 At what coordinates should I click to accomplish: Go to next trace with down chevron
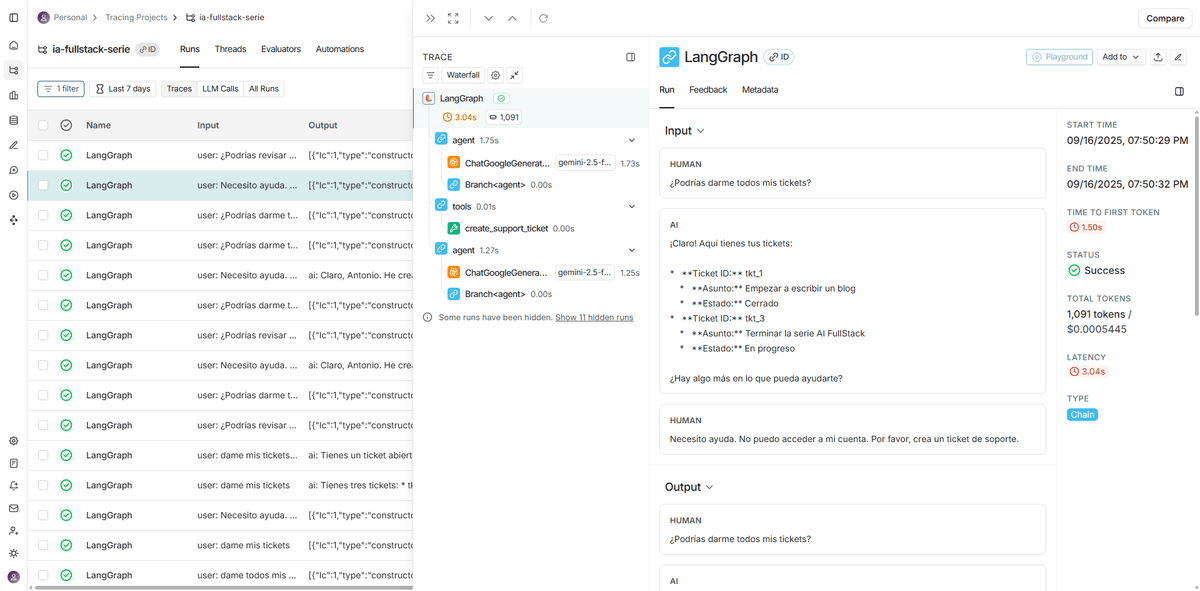pos(488,18)
